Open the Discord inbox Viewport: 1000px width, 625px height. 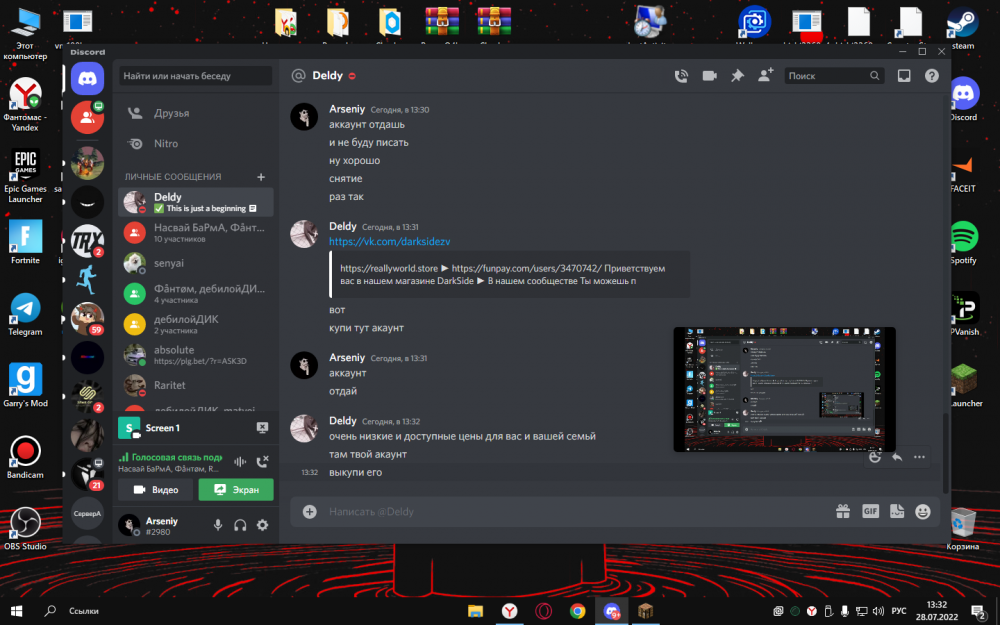pos(904,76)
